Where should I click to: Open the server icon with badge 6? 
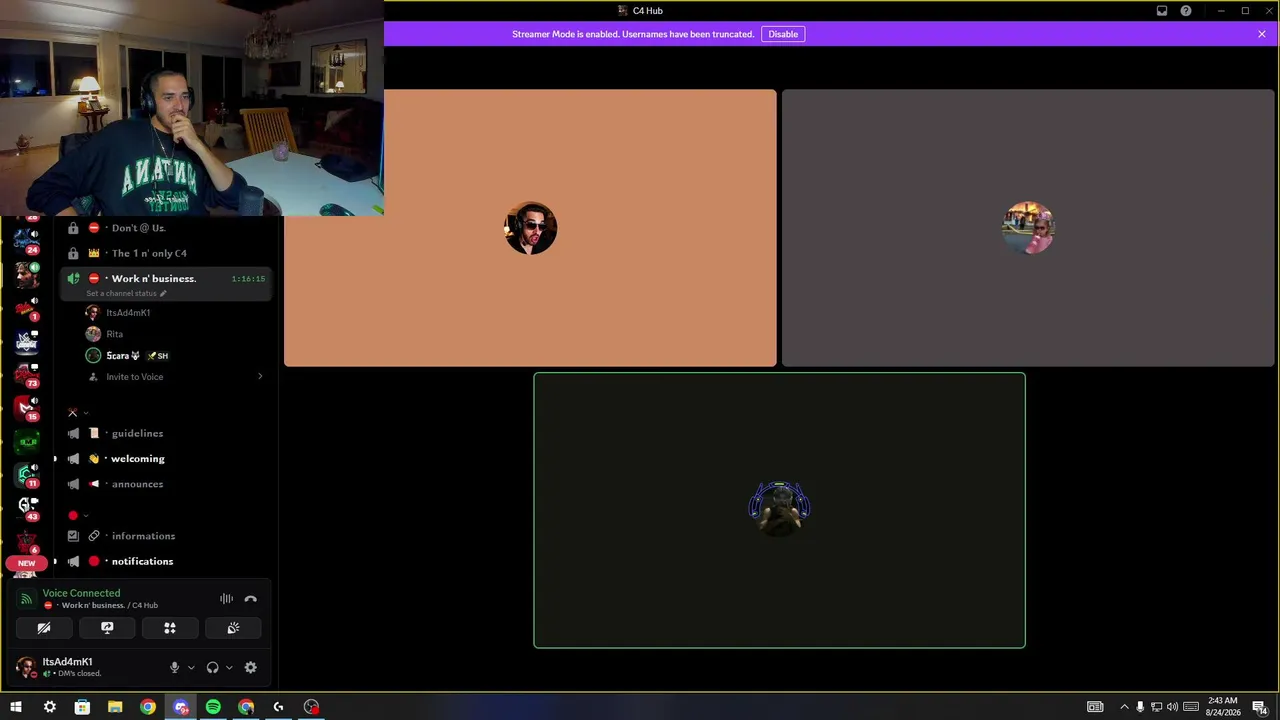pyautogui.click(x=27, y=541)
